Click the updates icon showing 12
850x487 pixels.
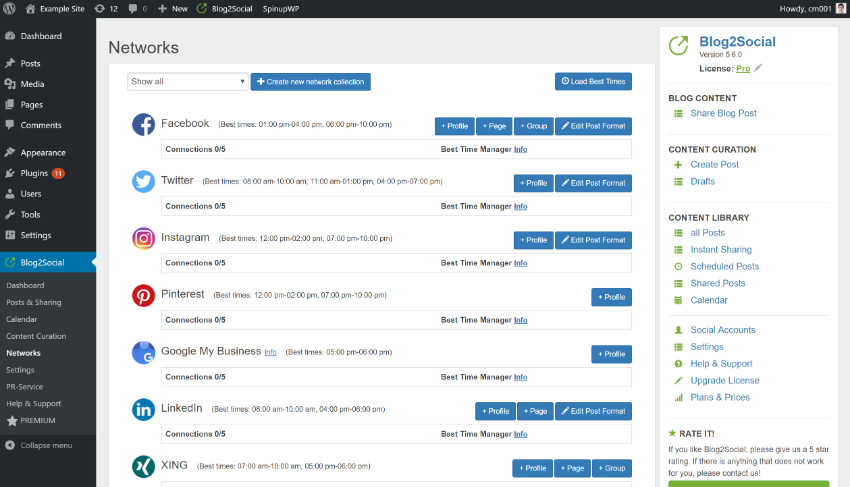point(100,9)
